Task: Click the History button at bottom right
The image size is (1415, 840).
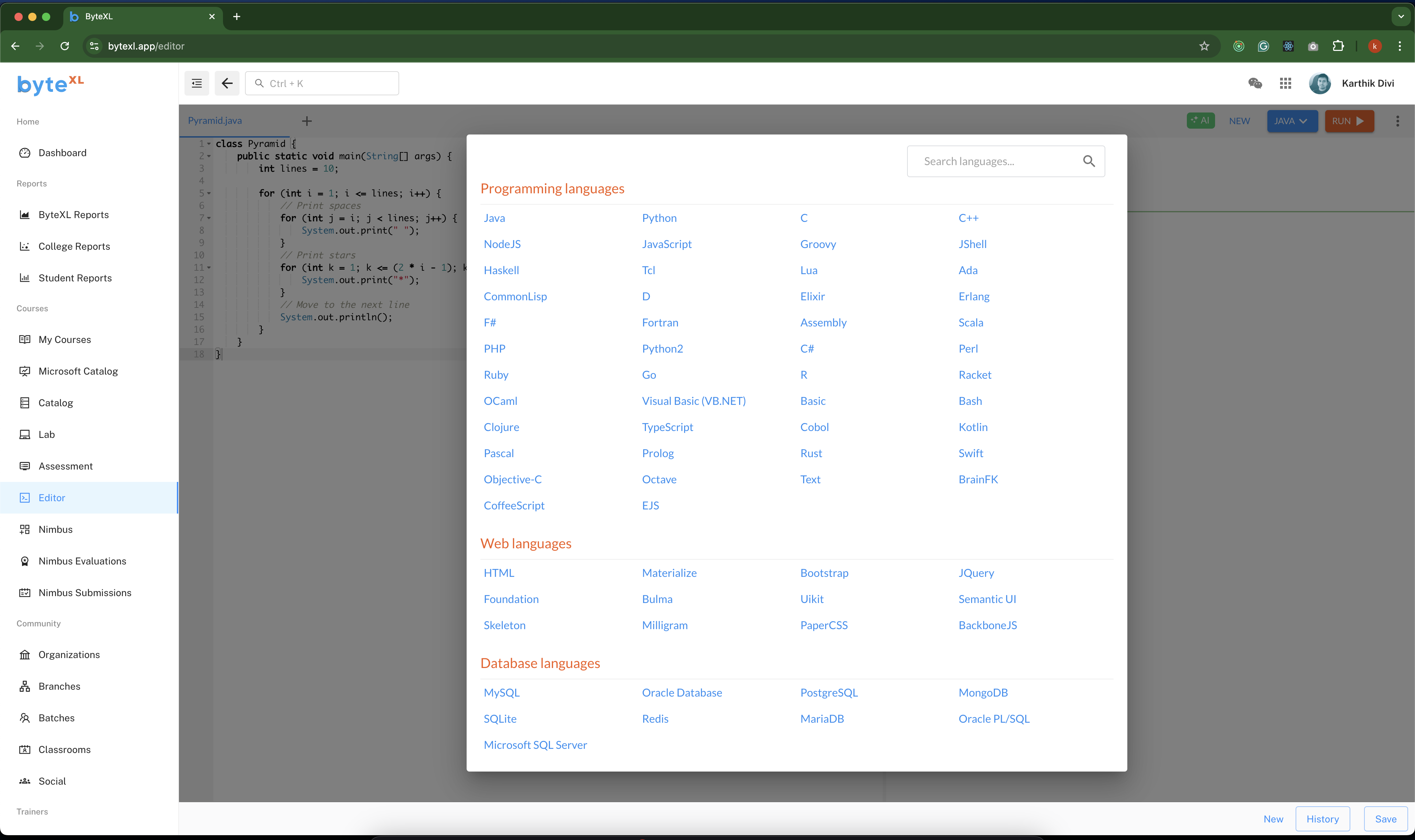Action: (x=1323, y=818)
